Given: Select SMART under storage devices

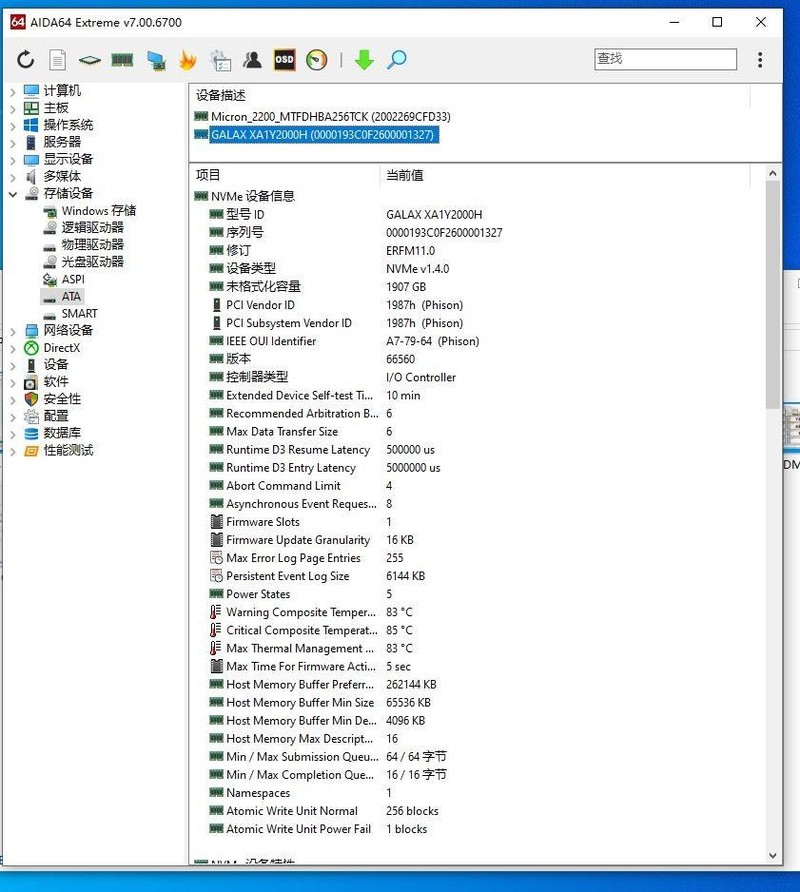Looking at the screenshot, I should (79, 314).
